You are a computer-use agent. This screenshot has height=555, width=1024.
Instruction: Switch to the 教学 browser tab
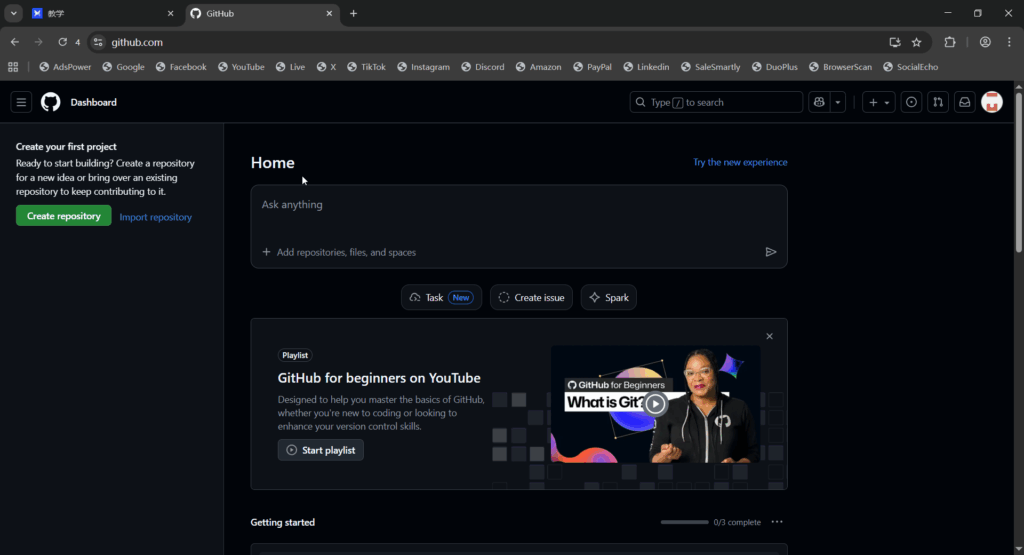[100, 13]
